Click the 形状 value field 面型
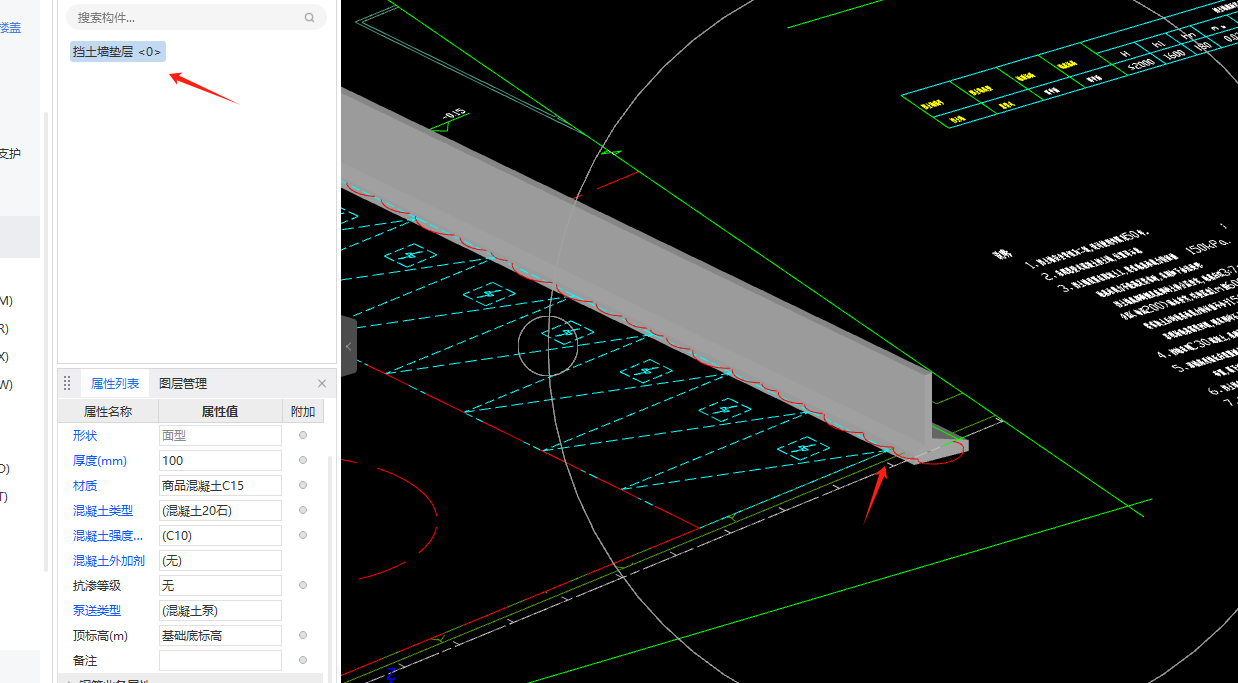The width and height of the screenshot is (1238, 683). 220,436
